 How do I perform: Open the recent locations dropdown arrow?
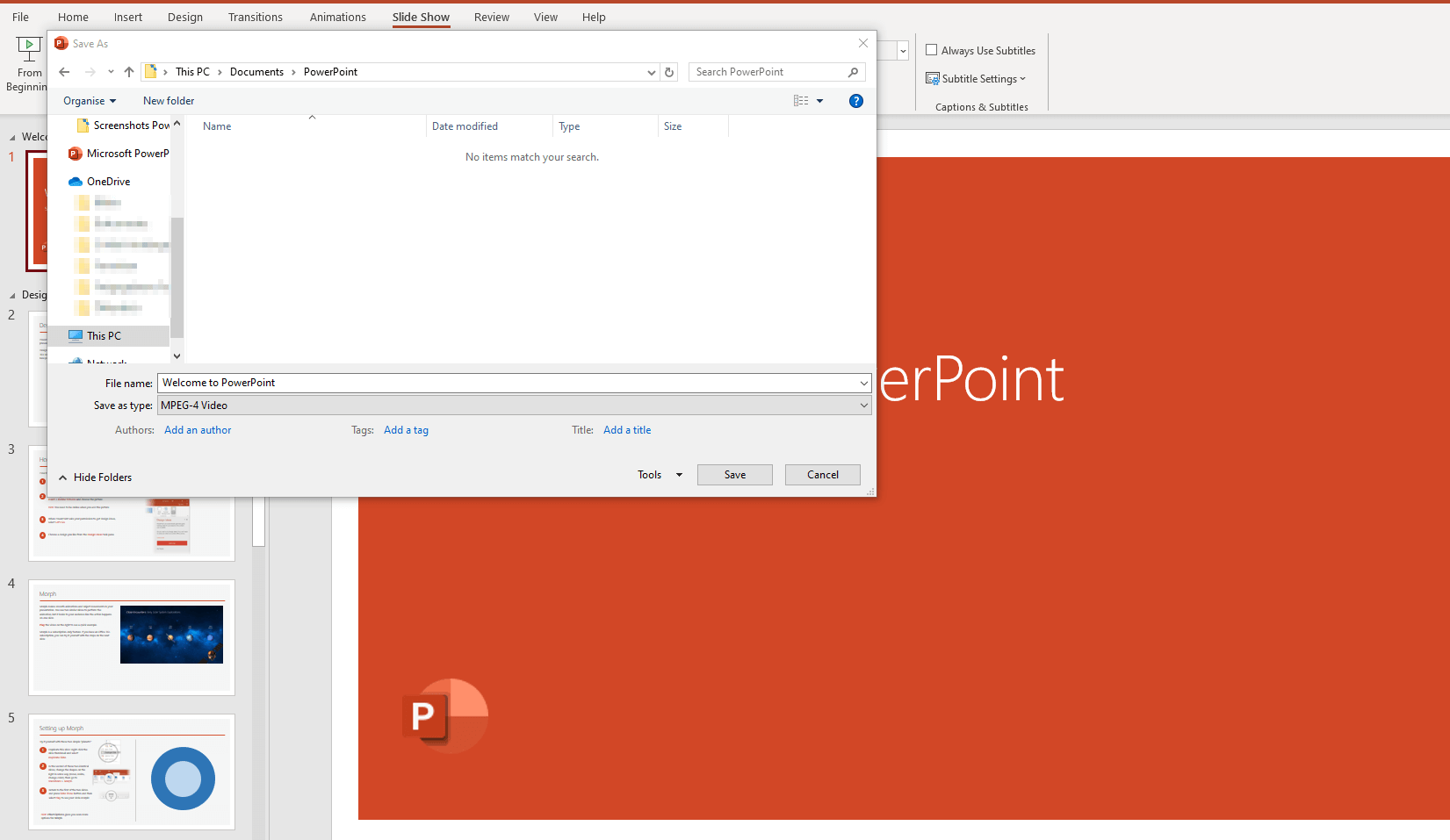(111, 72)
